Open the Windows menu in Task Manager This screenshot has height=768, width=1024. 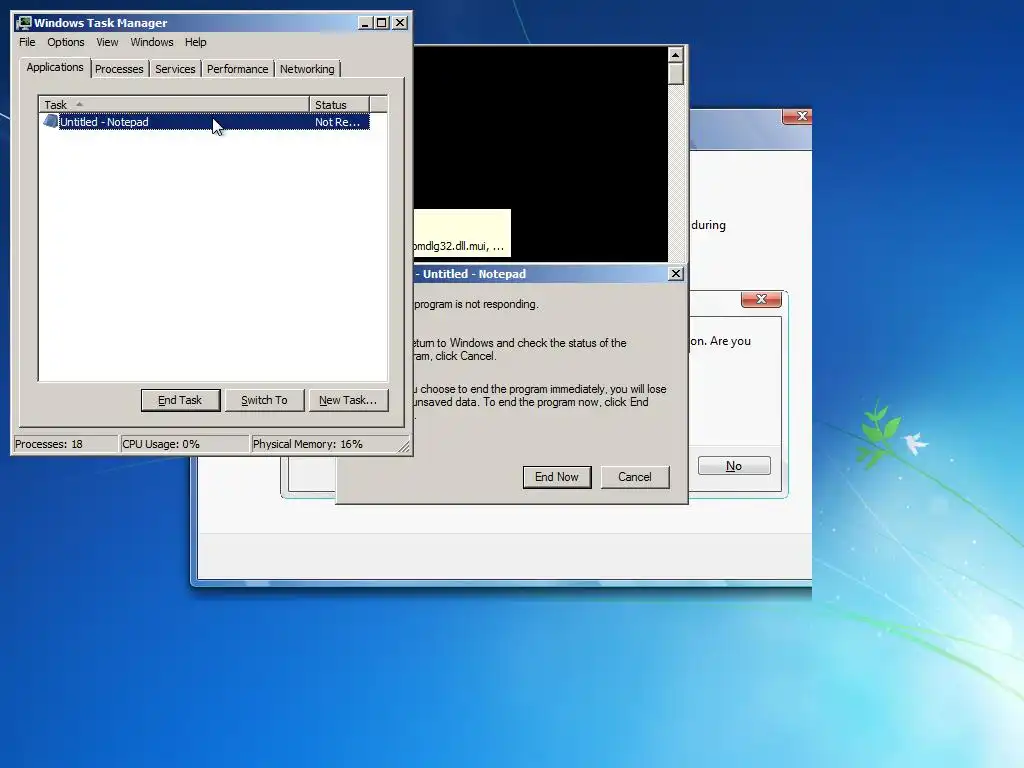click(x=152, y=42)
